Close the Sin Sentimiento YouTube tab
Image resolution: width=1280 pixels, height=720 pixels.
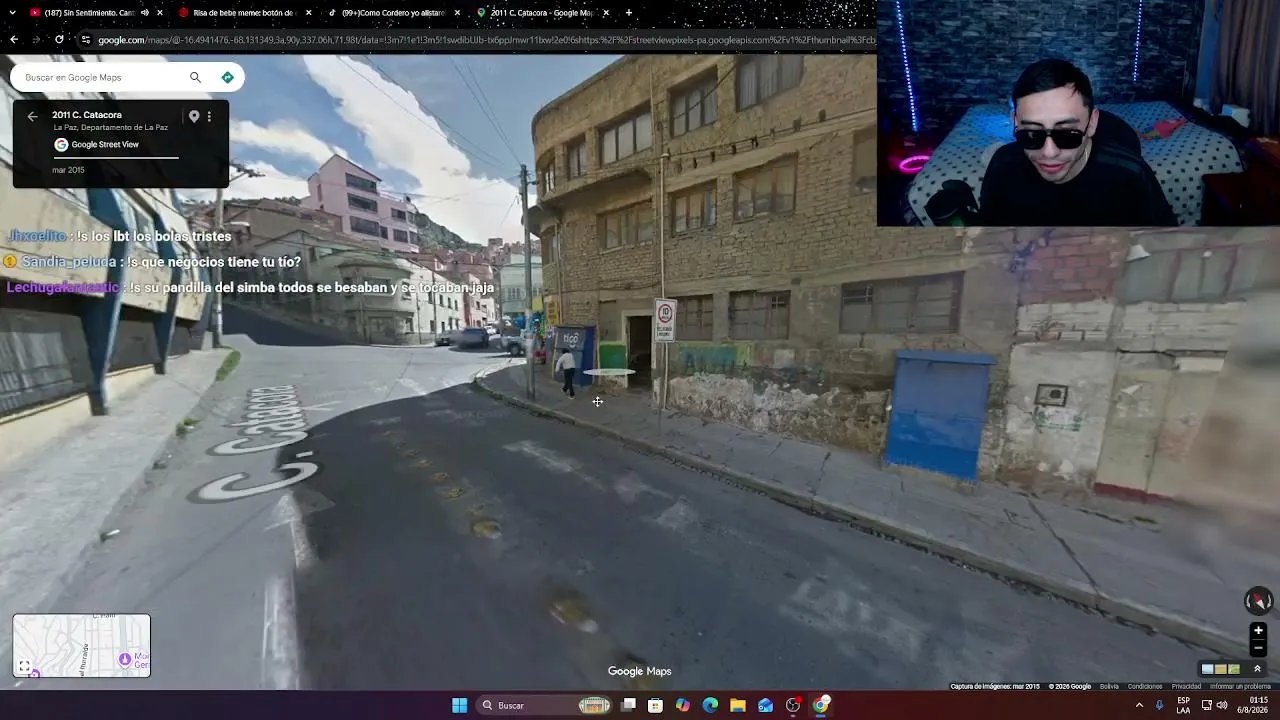[159, 13]
